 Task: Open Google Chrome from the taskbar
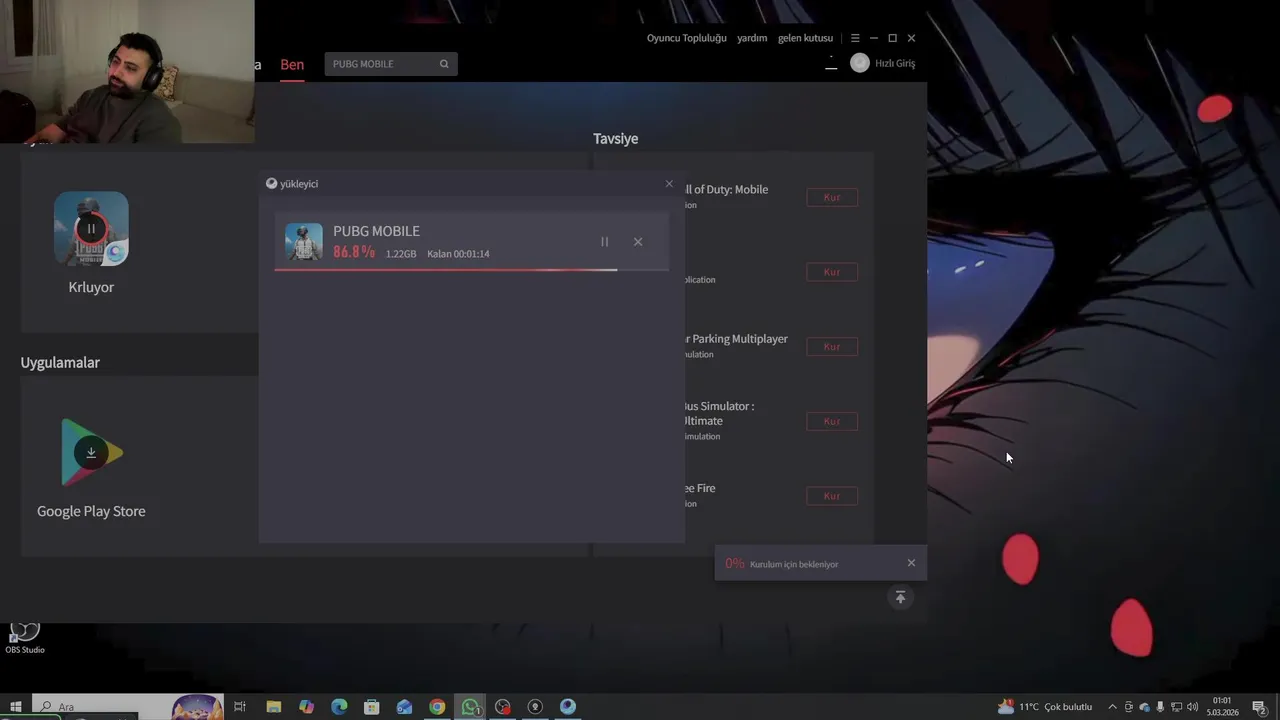pos(437,707)
